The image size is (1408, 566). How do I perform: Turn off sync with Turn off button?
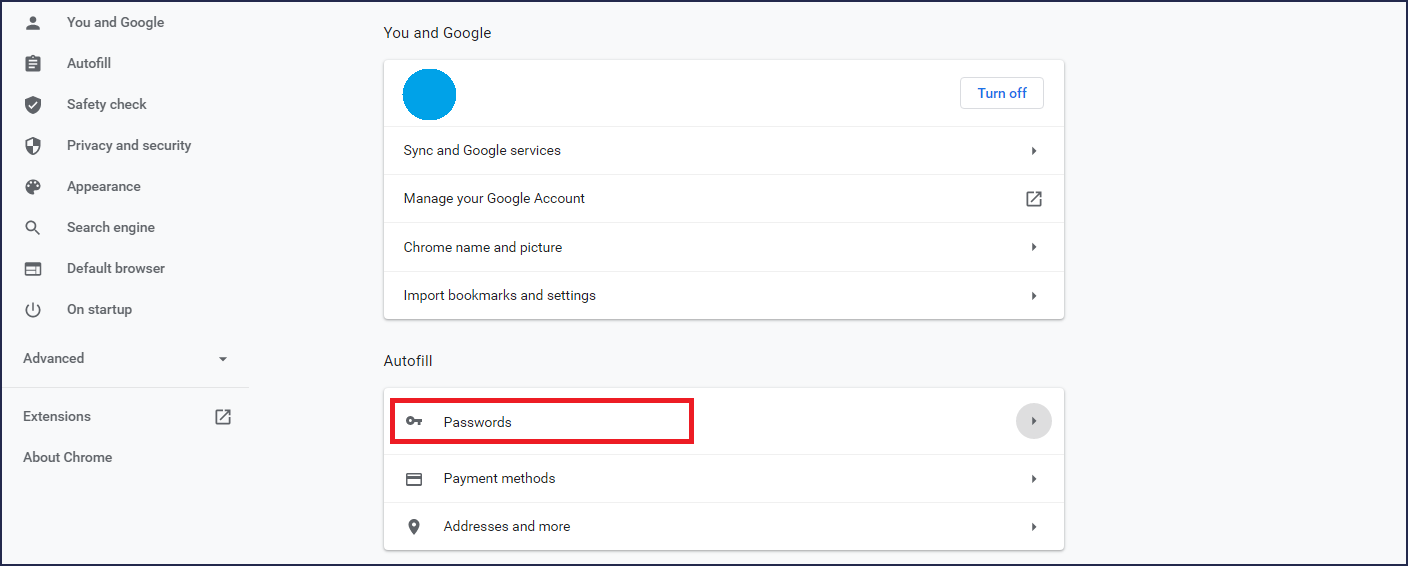click(x=1002, y=93)
